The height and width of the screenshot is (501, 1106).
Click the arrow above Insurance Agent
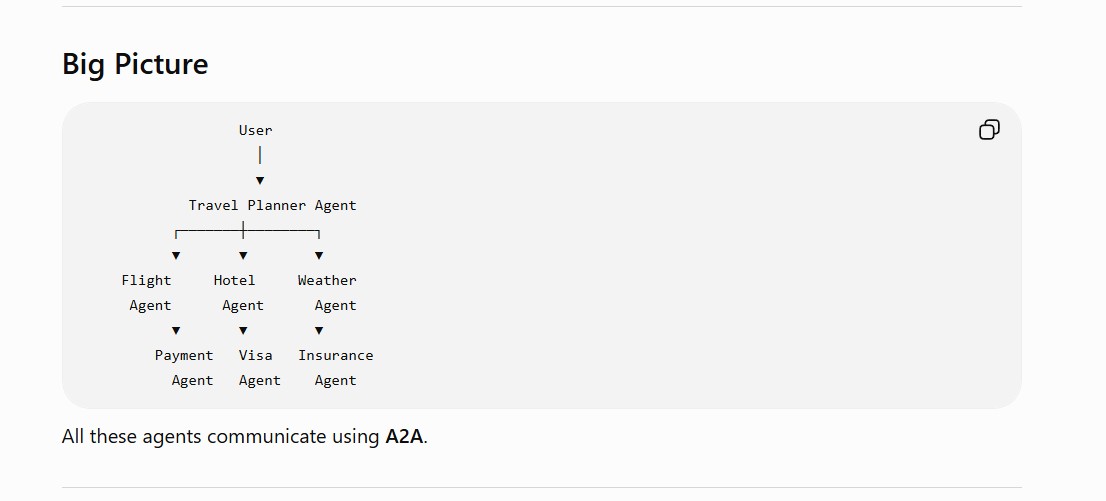pyautogui.click(x=319, y=330)
